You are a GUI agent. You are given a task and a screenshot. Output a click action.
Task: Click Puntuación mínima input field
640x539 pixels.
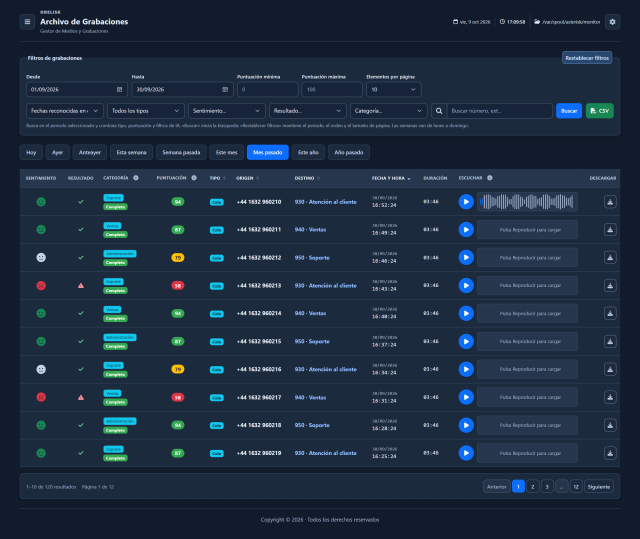click(x=267, y=89)
